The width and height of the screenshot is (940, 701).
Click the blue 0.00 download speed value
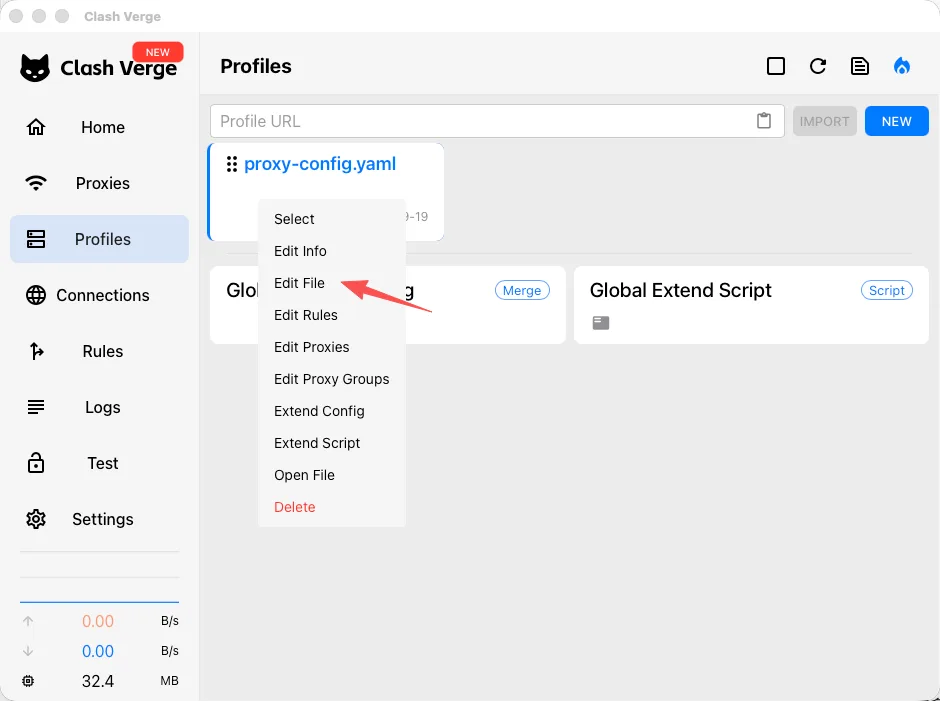98,651
